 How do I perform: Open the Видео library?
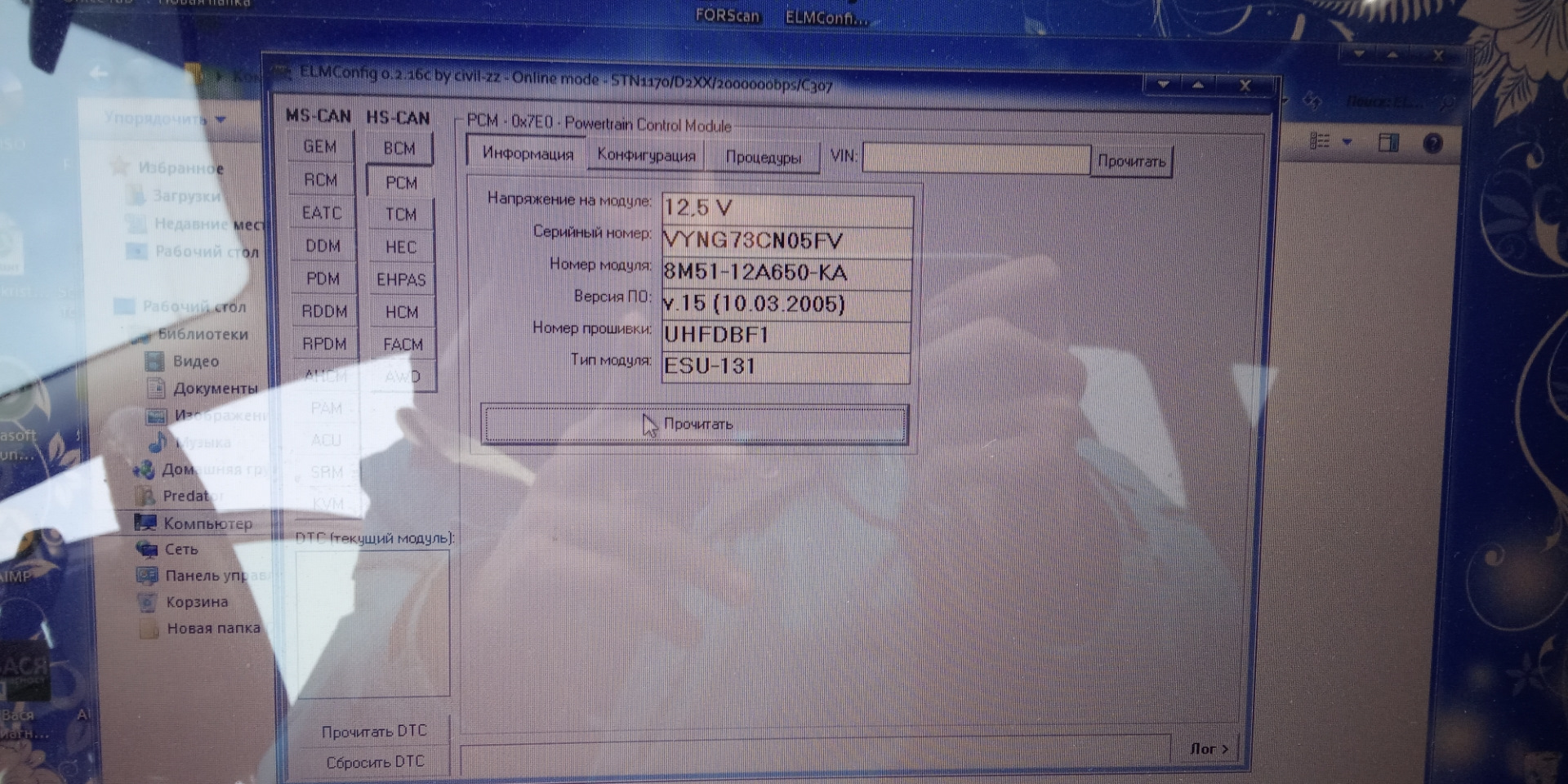195,361
